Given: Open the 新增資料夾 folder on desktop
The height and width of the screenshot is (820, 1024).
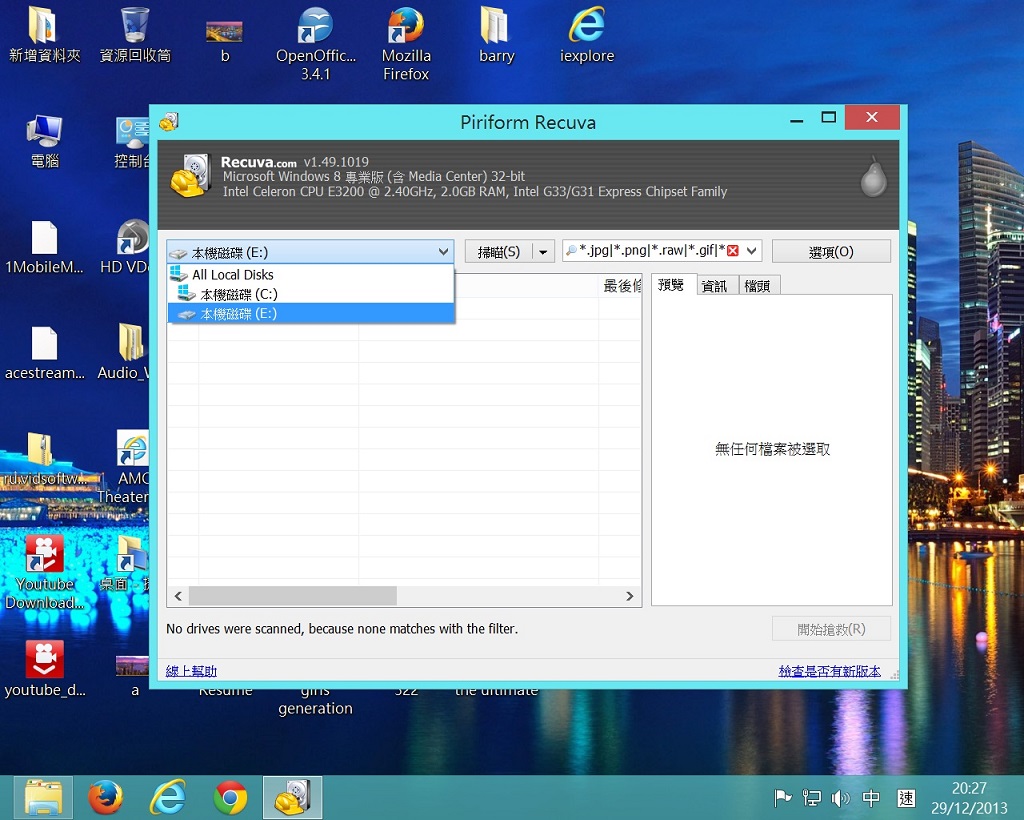Looking at the screenshot, I should (44, 35).
